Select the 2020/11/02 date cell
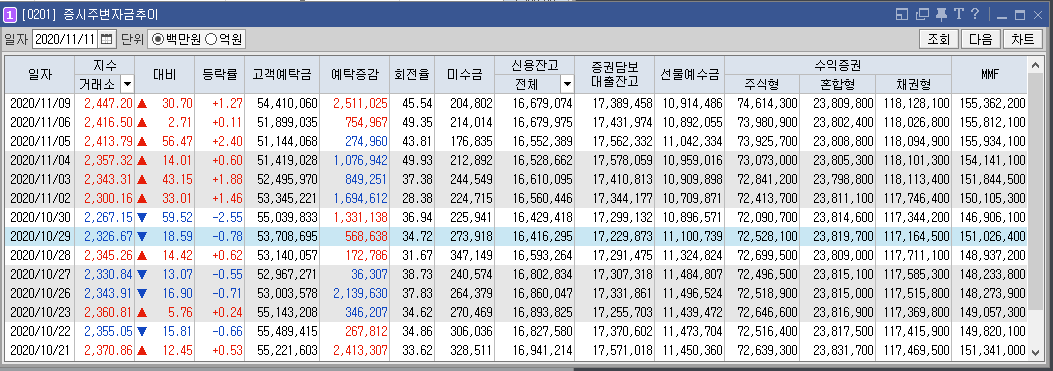 [x=40, y=198]
